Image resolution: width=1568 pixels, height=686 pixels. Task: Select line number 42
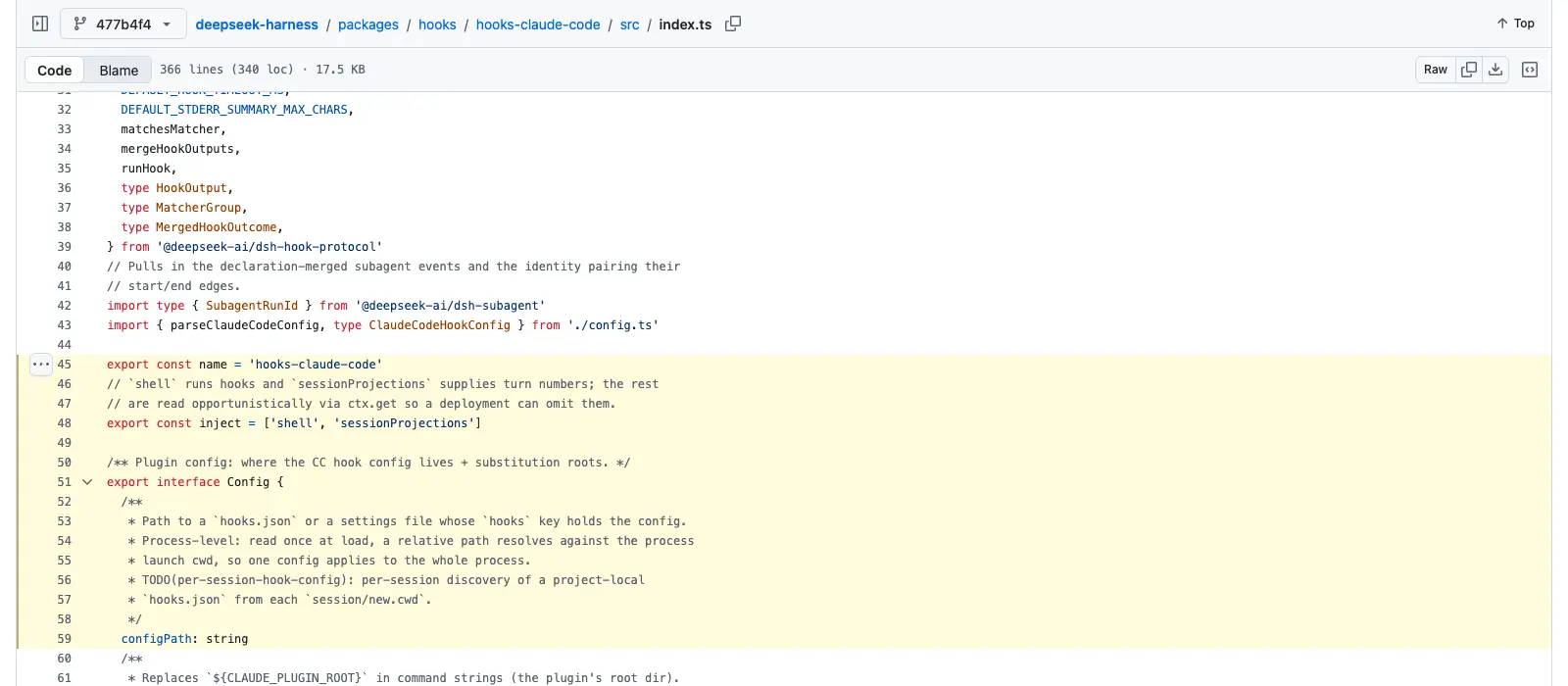(x=64, y=306)
